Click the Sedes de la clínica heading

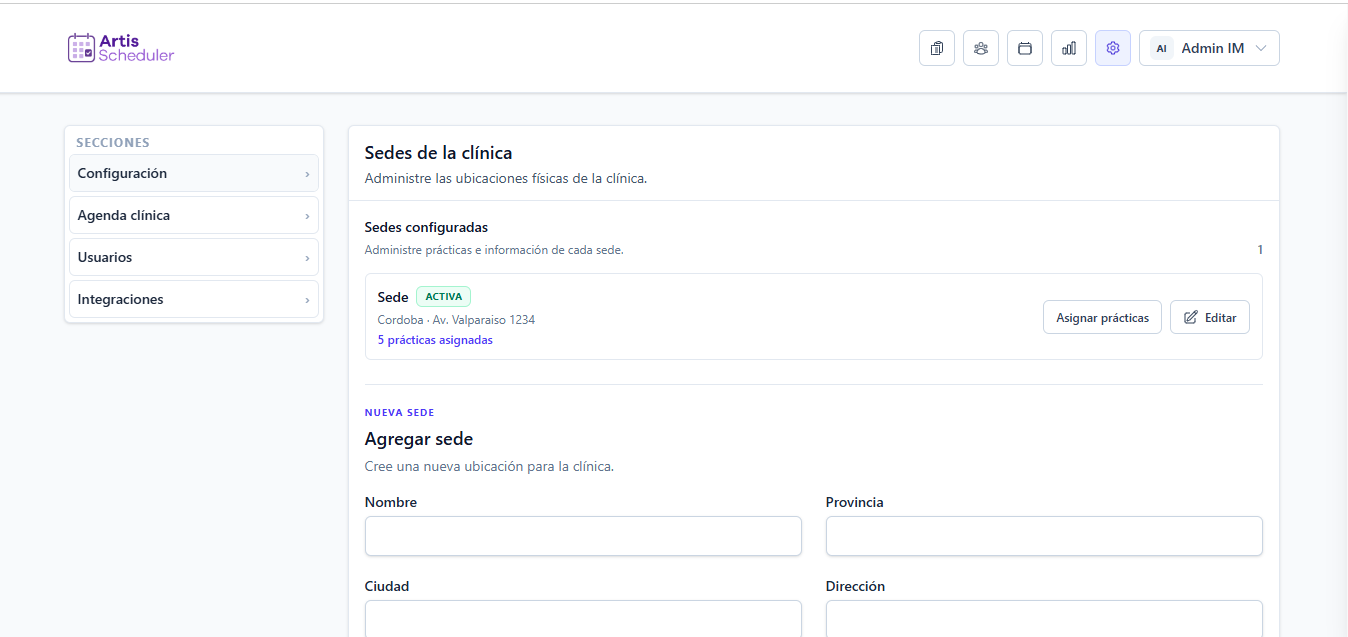click(x=438, y=153)
